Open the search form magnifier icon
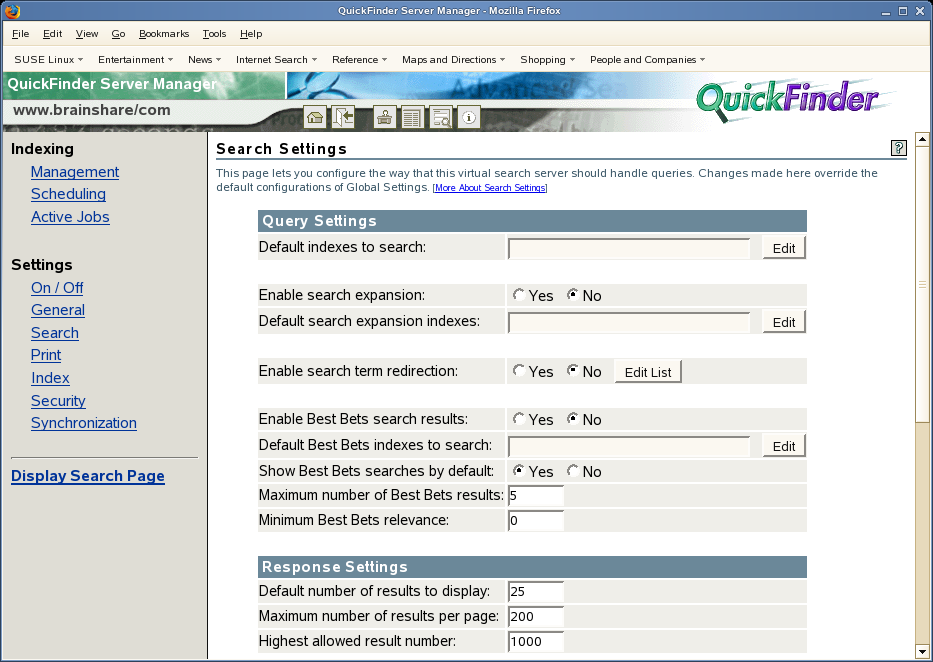933x662 pixels. pos(441,117)
